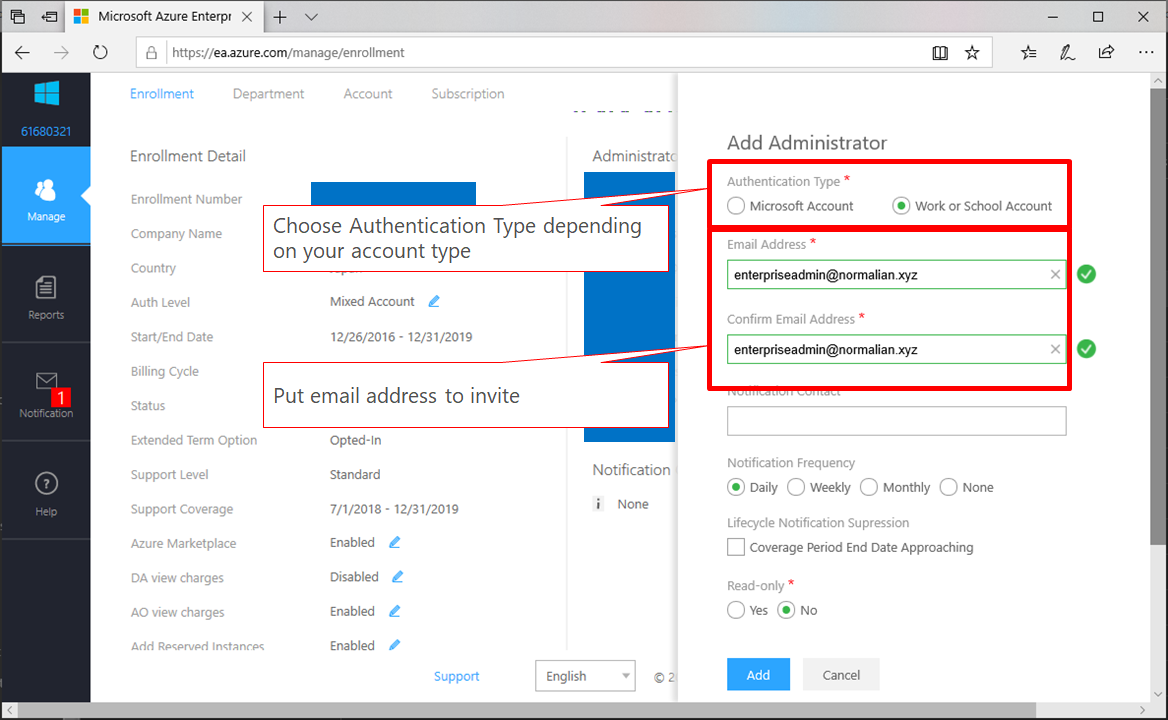The image size is (1168, 720).
Task: Click the Add button
Action: point(758,675)
